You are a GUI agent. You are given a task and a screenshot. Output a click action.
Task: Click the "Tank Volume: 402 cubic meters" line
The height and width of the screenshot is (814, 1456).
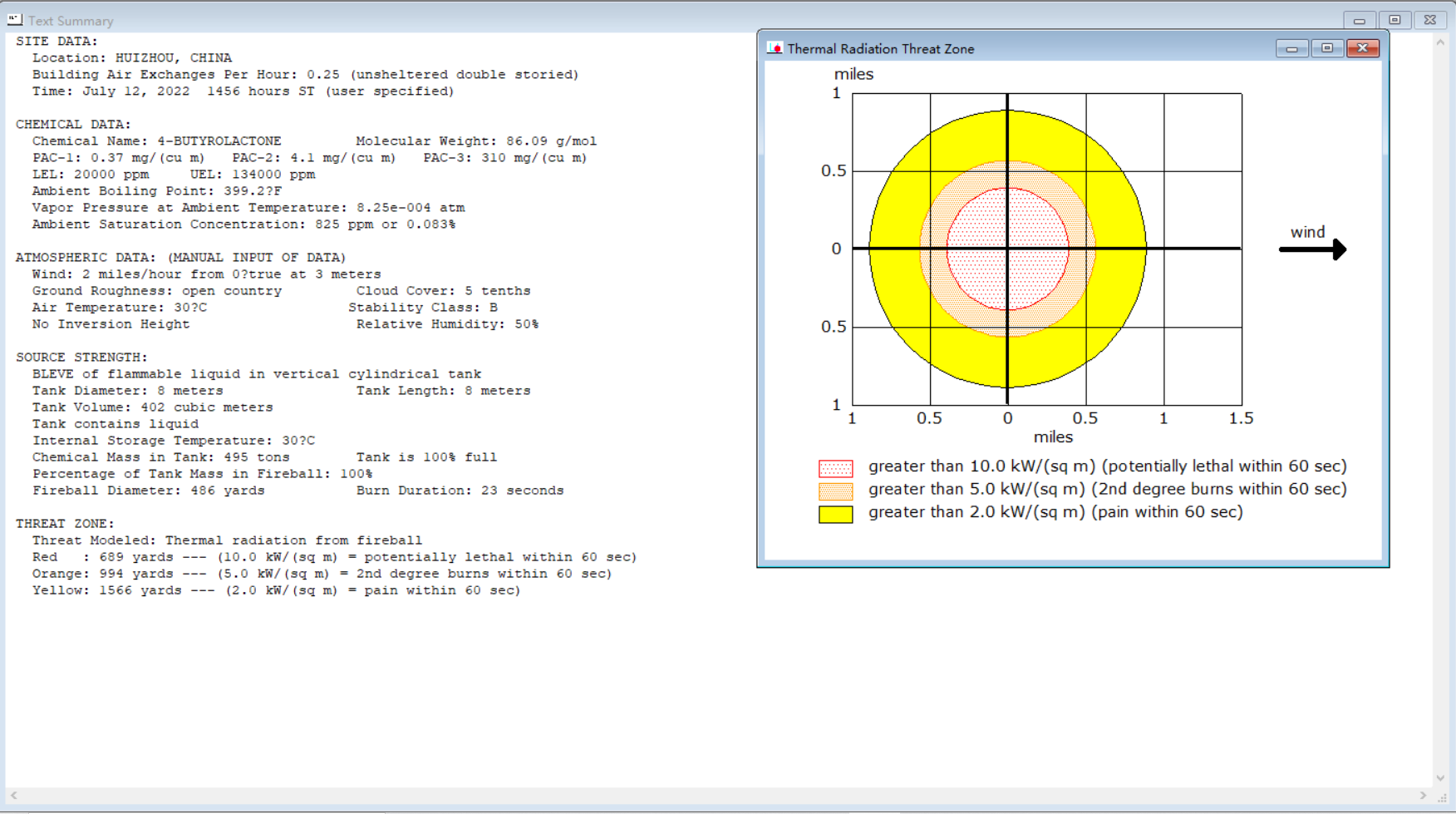click(153, 407)
